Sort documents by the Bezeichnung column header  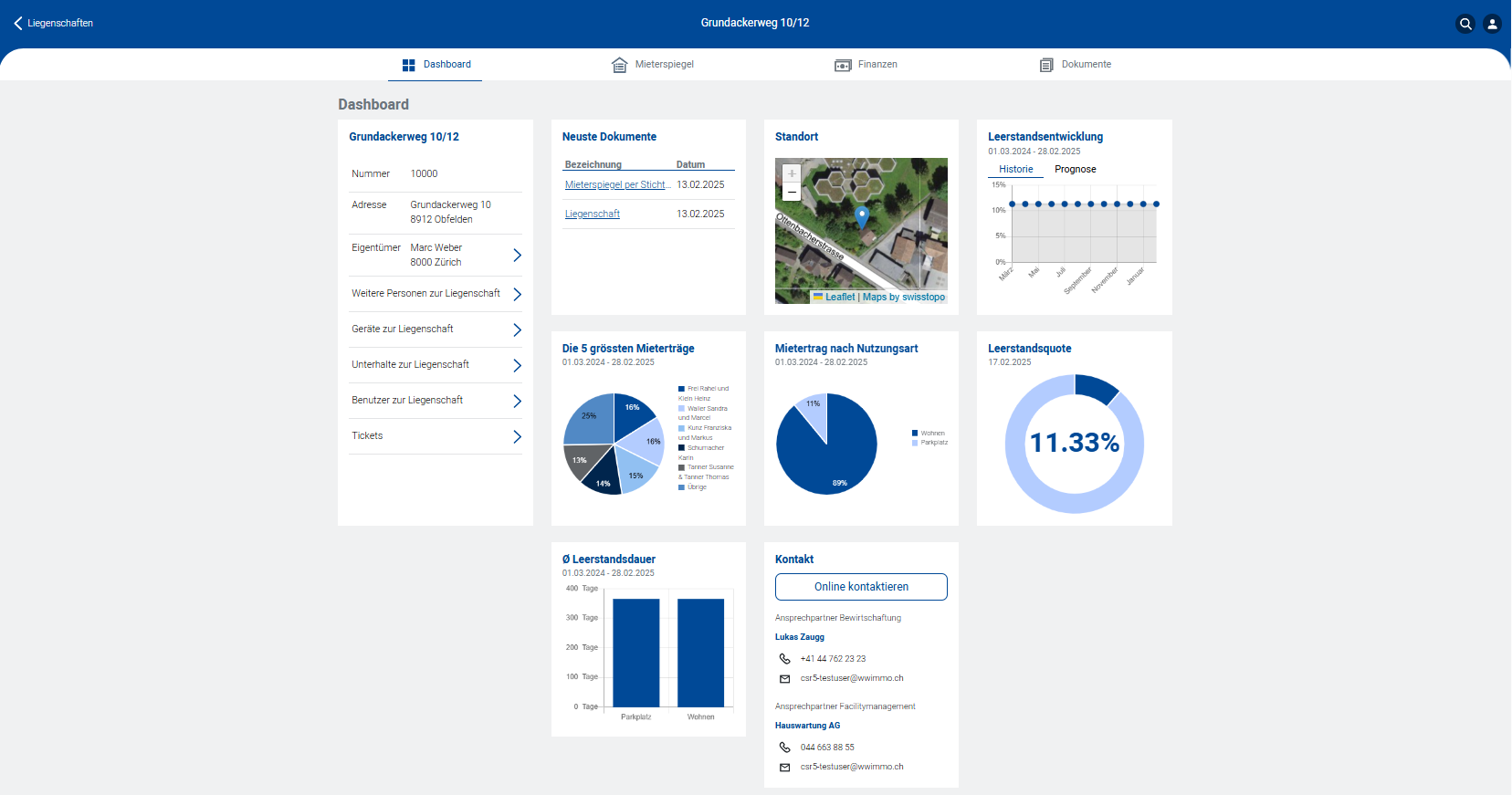coord(593,165)
